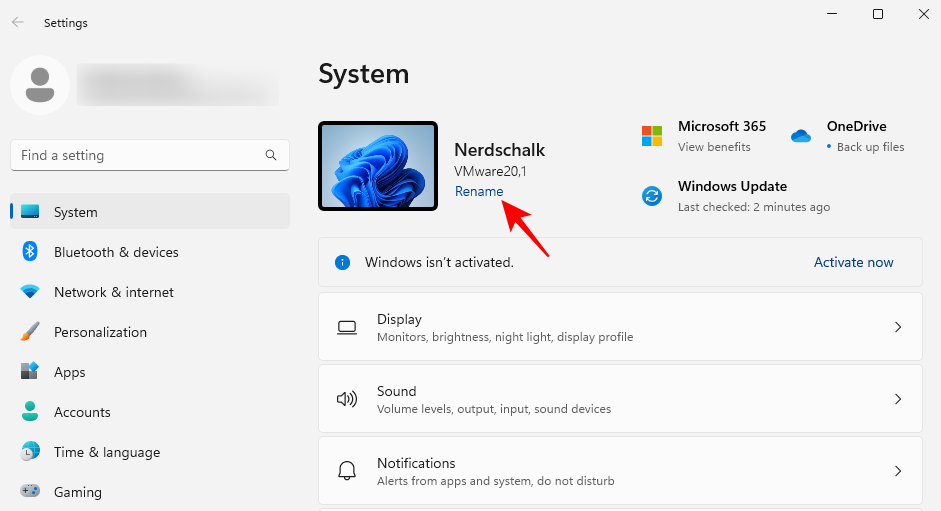Click the Display laptop icon

point(347,327)
